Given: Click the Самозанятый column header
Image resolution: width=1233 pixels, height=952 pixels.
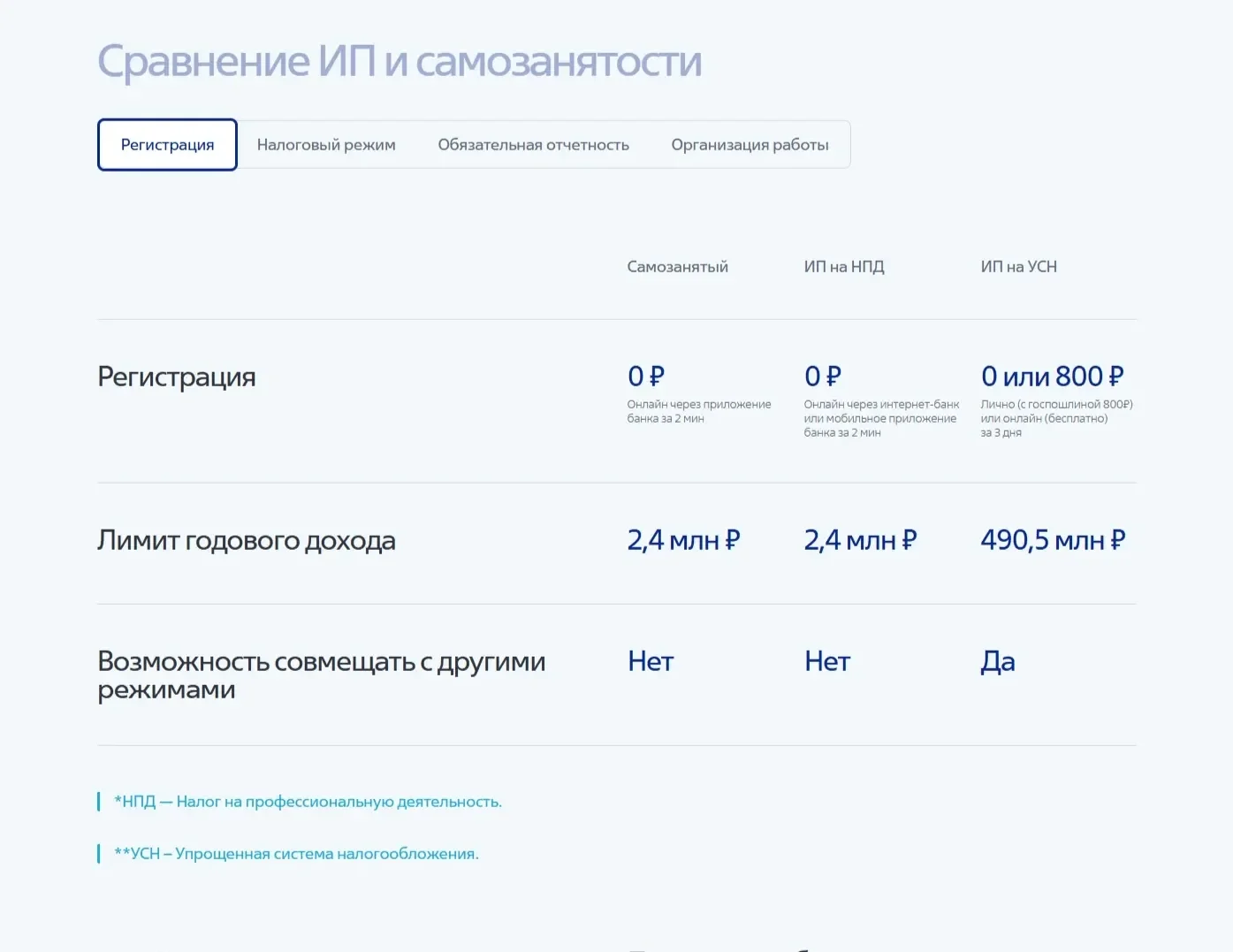Looking at the screenshot, I should 678,267.
